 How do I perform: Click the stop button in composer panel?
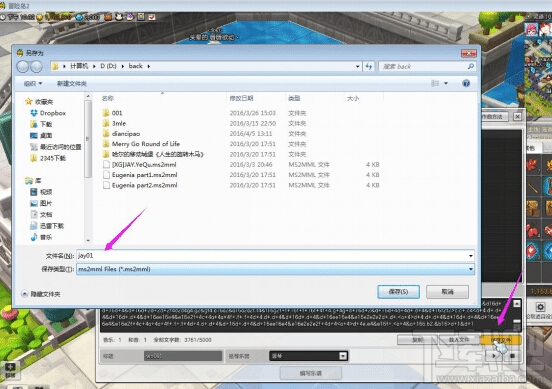512,356
